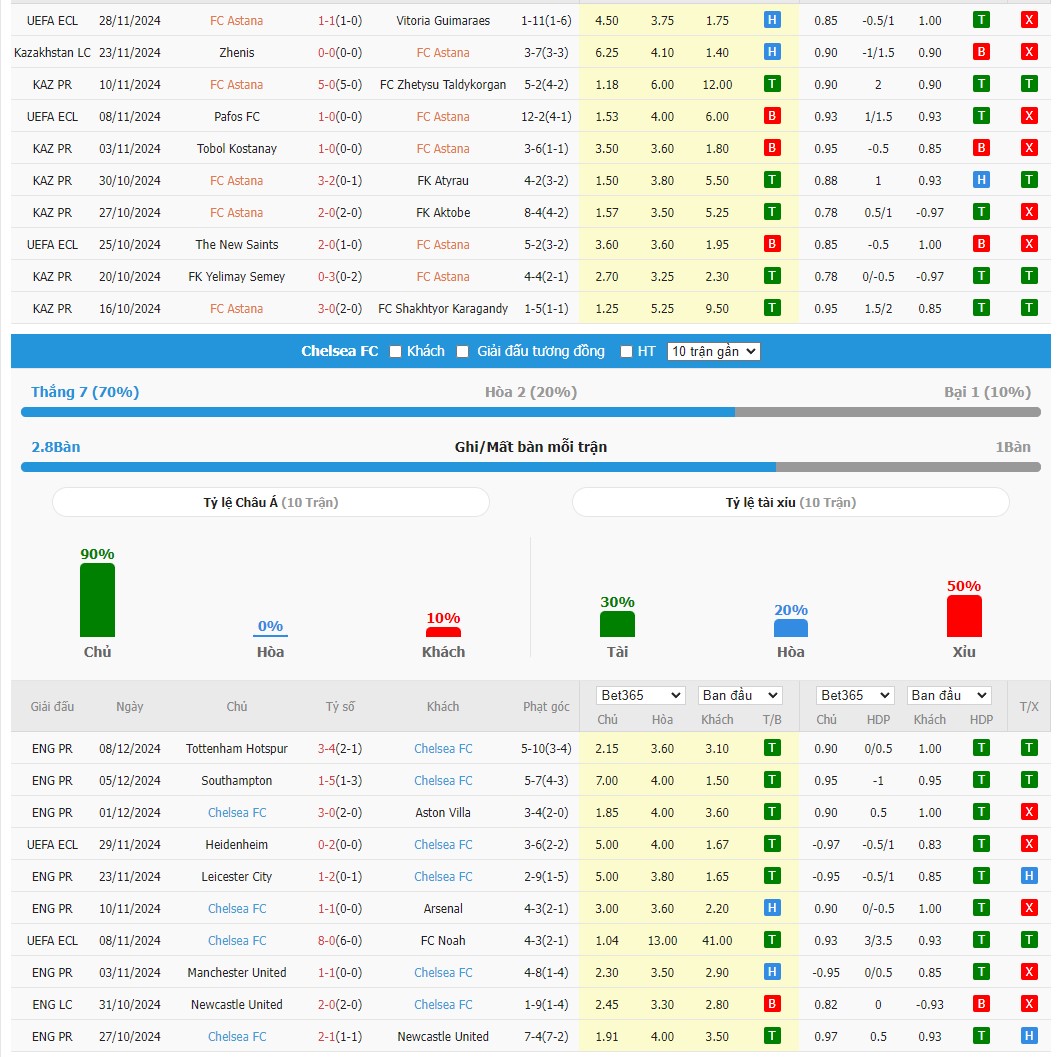Viewport: 1061px width, 1057px height.
Task: Click the Giải đấu column header
Action: pyautogui.click(x=52, y=706)
